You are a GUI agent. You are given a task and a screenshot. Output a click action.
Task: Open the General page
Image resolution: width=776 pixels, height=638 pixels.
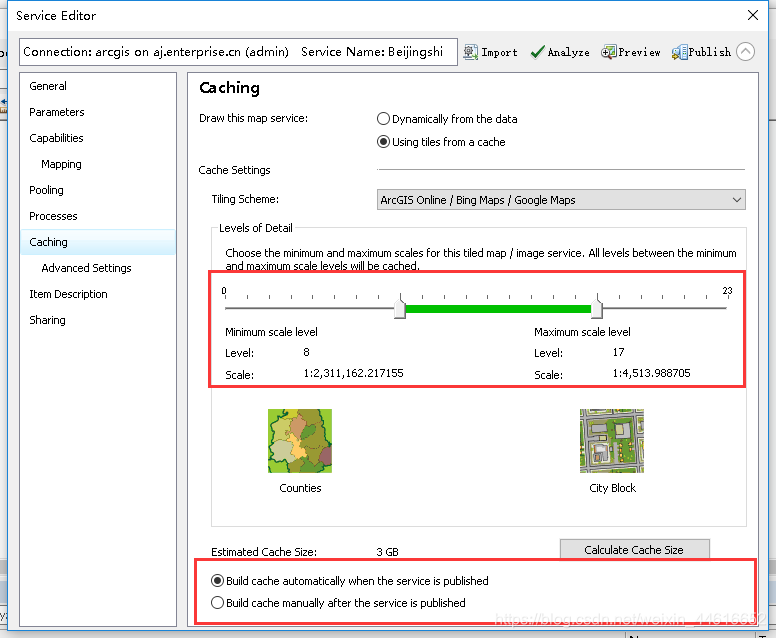pyautogui.click(x=48, y=86)
